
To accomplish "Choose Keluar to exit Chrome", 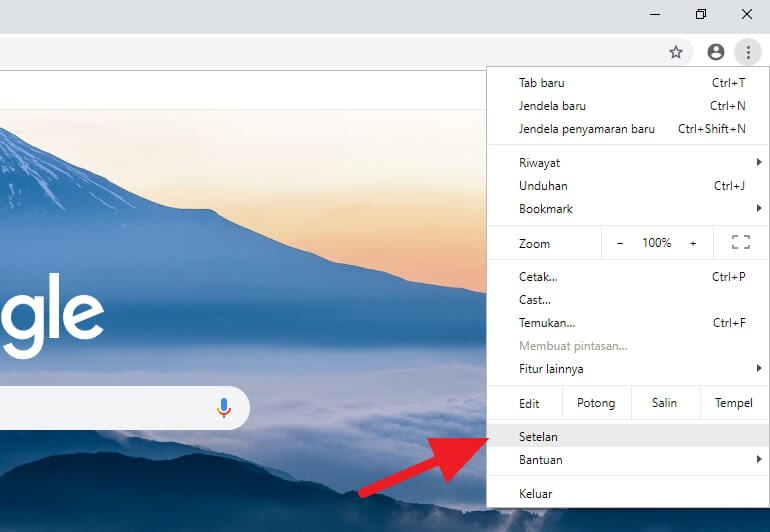I will (x=628, y=494).
